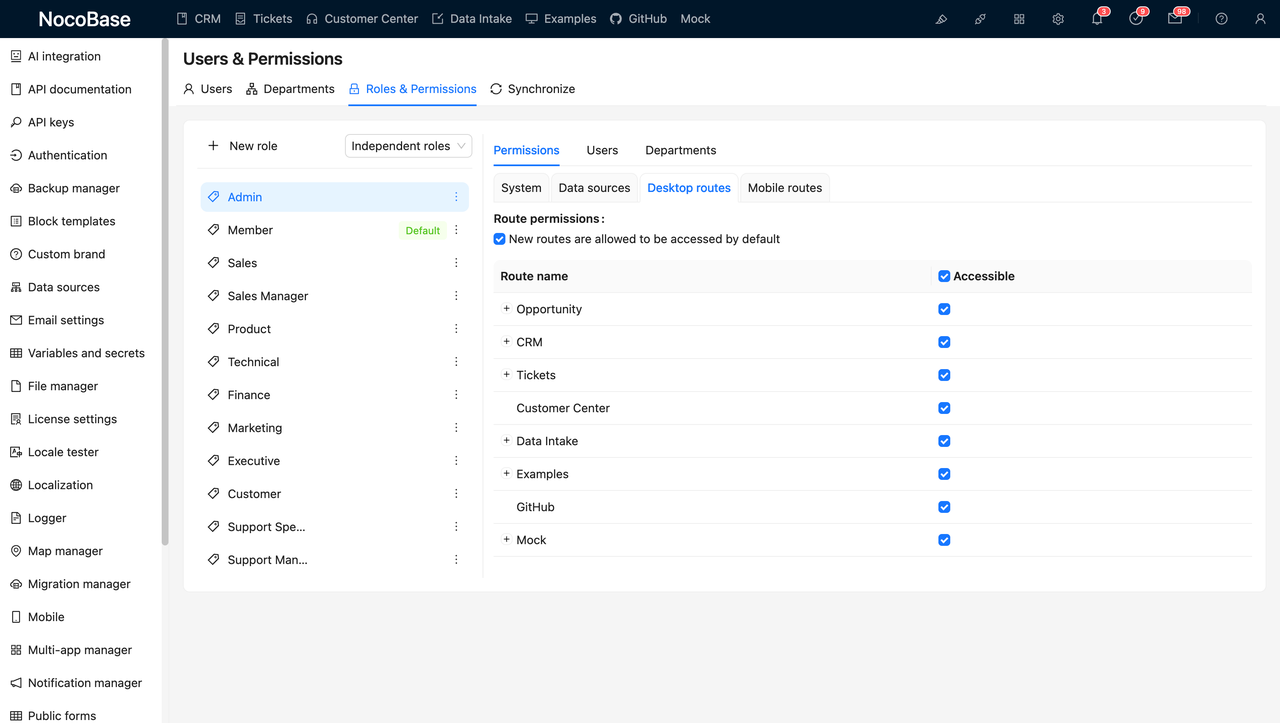The height and width of the screenshot is (723, 1280).
Task: Disable New routes are allowed by default
Action: [x=499, y=239]
